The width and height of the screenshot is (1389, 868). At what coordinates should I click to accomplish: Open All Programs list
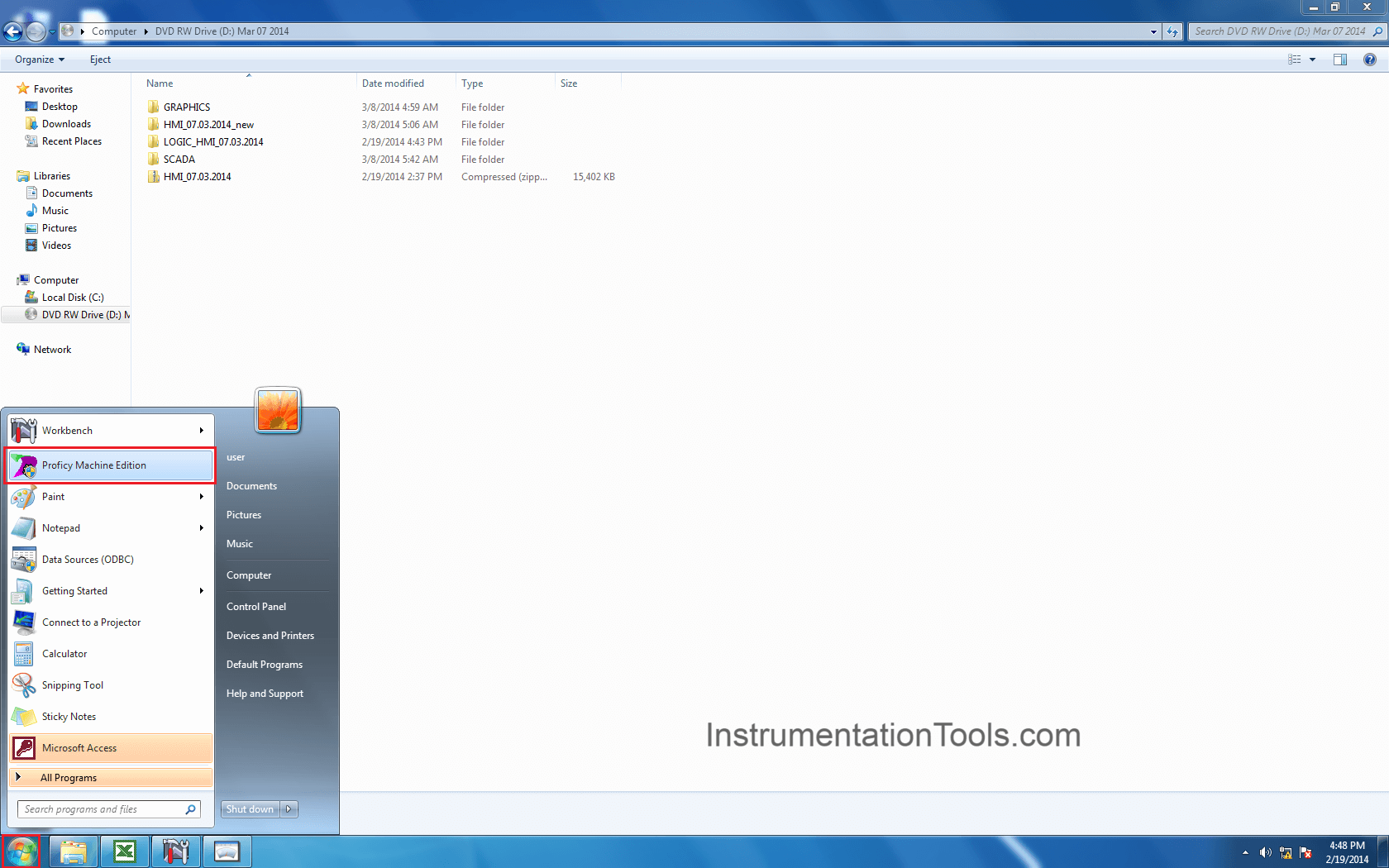111,778
